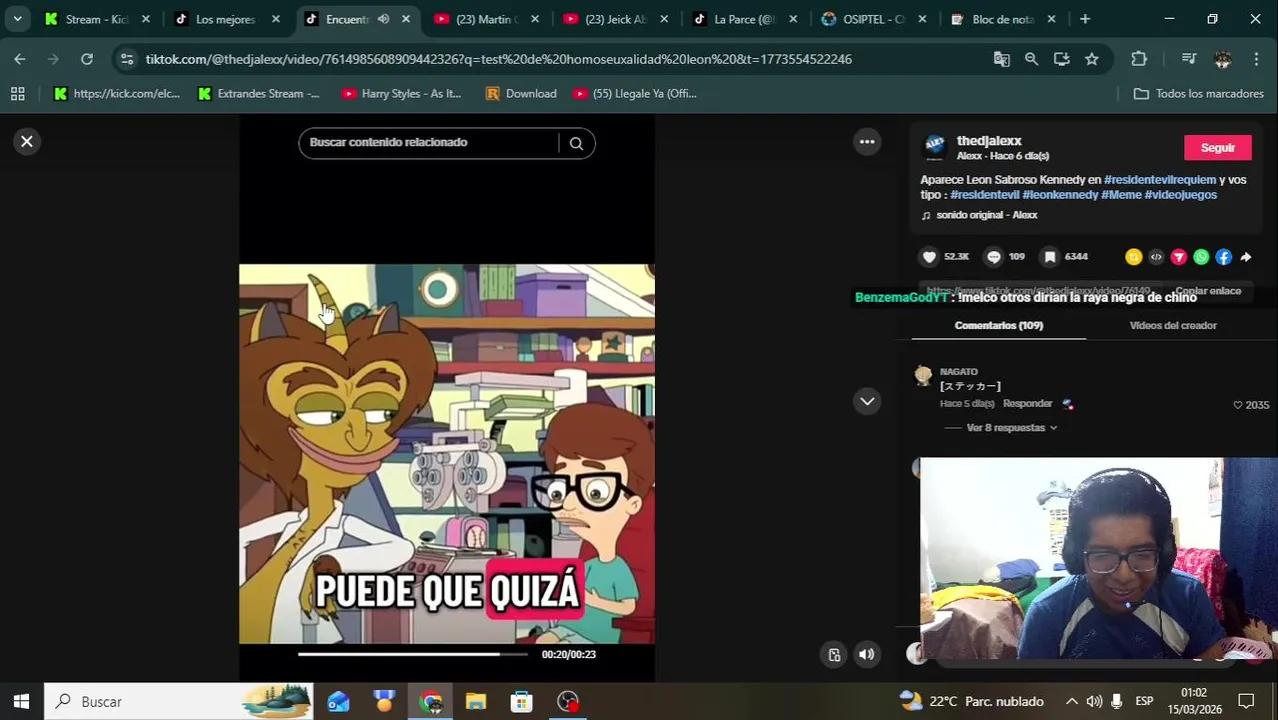Screen dimensions: 1278x720
Task: Open 'Todos los marcadores' folder
Action: point(1199,94)
